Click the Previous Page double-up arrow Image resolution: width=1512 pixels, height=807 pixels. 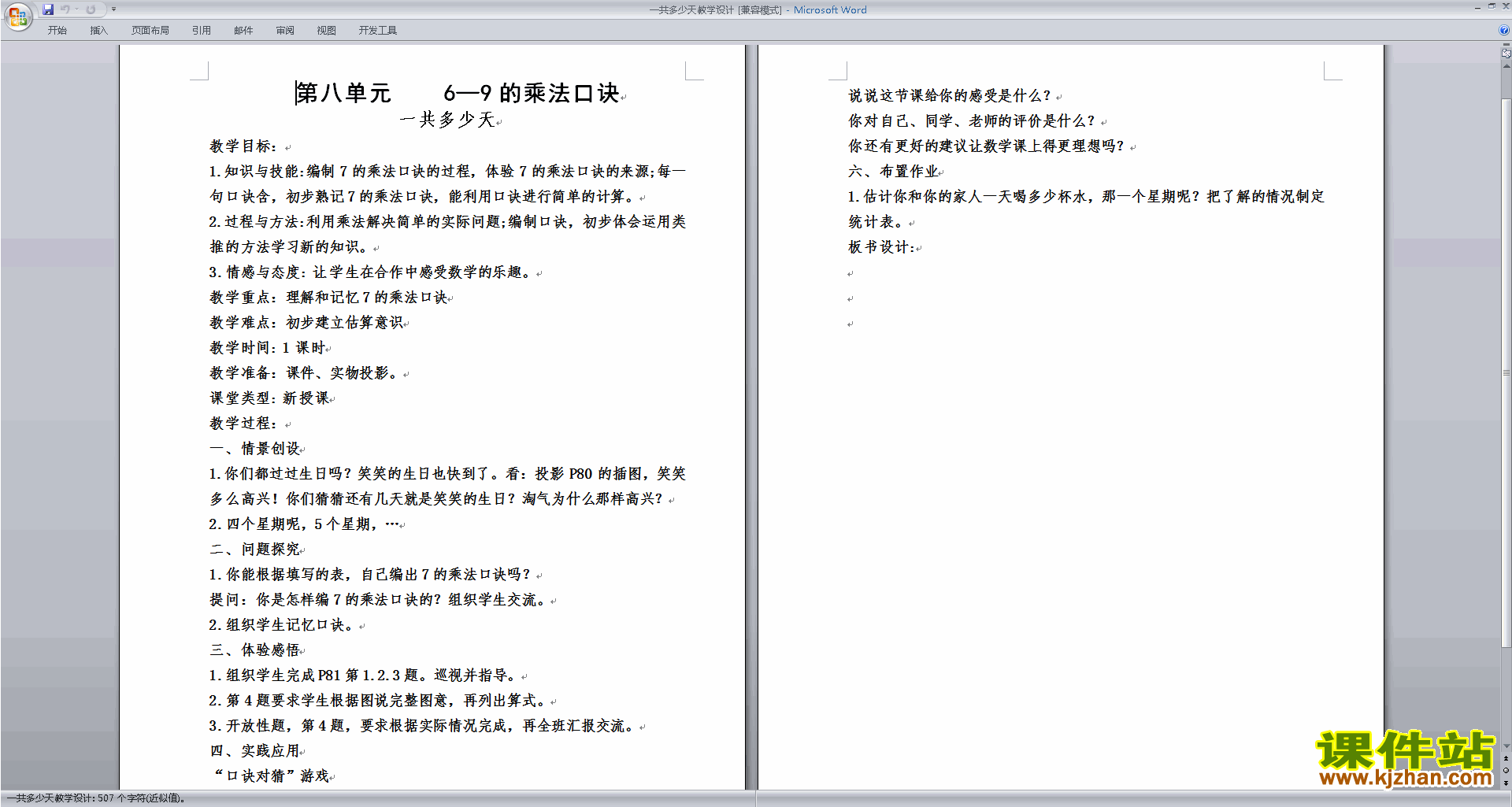point(1506,759)
